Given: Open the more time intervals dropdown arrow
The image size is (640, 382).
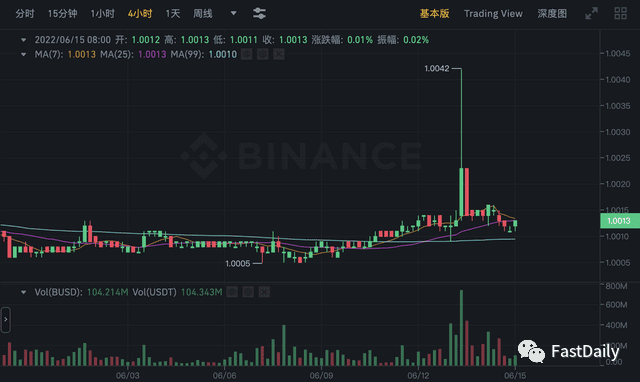Looking at the screenshot, I should (x=233, y=13).
